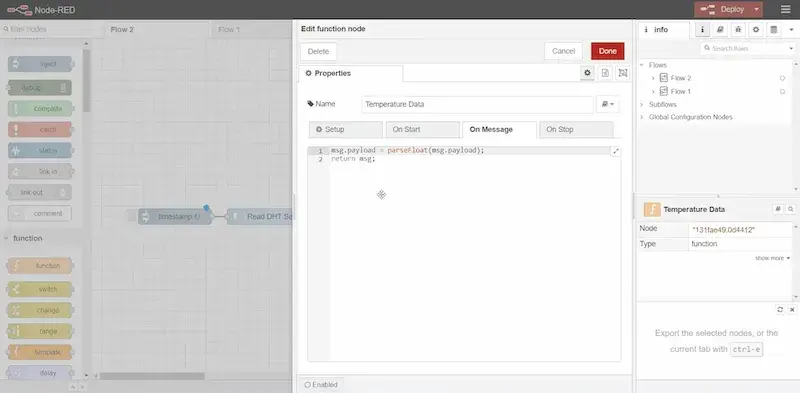The image size is (800, 393).
Task: Click the Deploy button
Action: click(x=723, y=9)
